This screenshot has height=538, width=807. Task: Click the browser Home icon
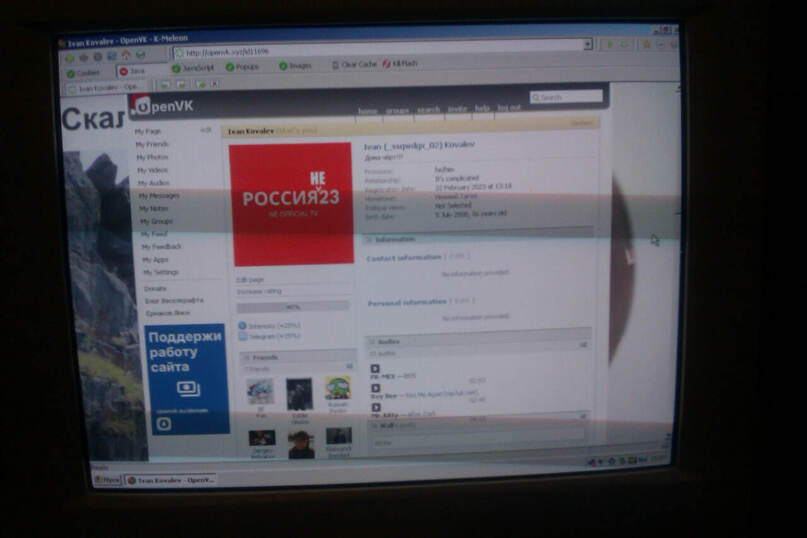coord(126,55)
